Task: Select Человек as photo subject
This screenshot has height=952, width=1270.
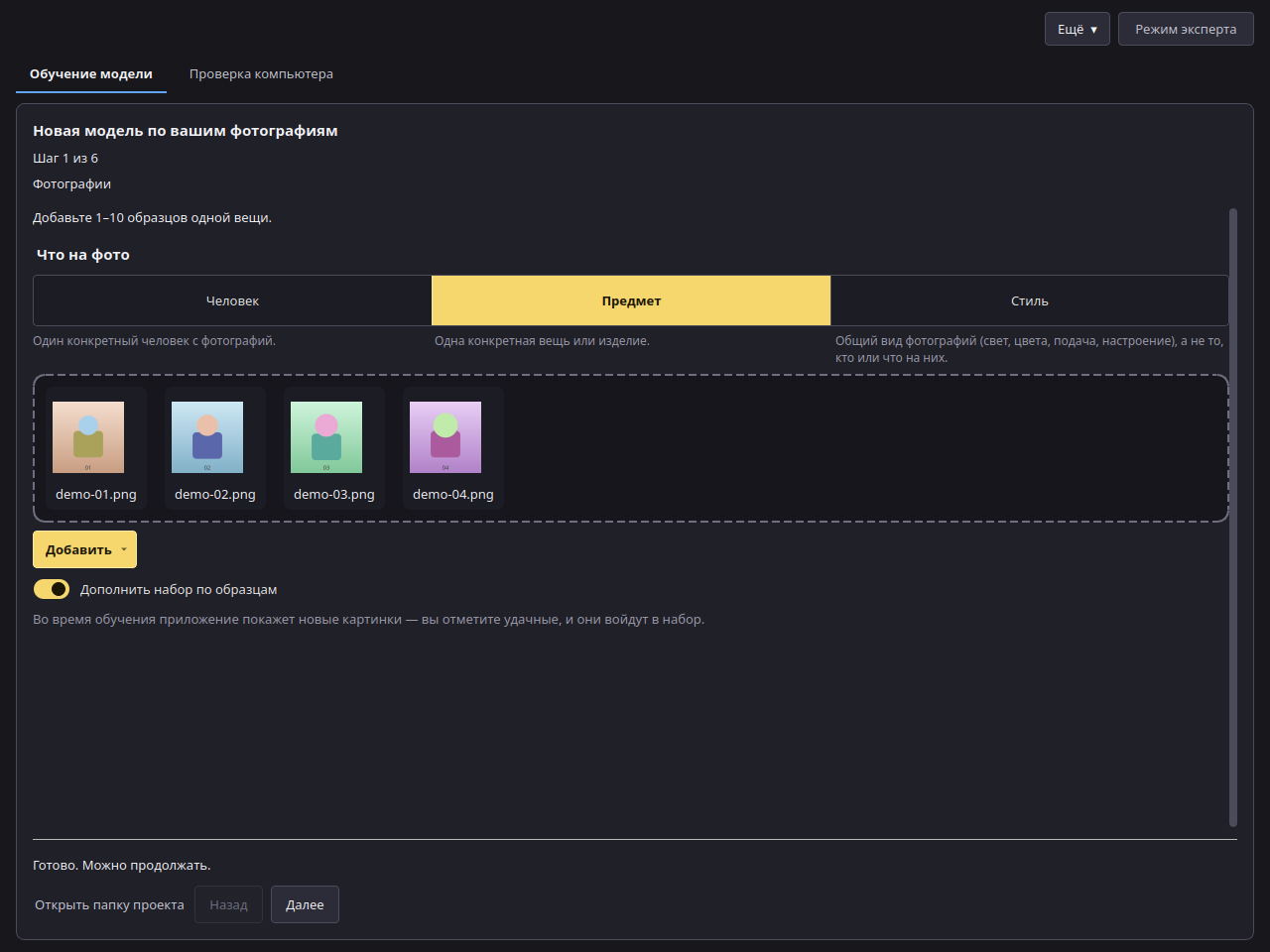Action: pyautogui.click(x=232, y=300)
